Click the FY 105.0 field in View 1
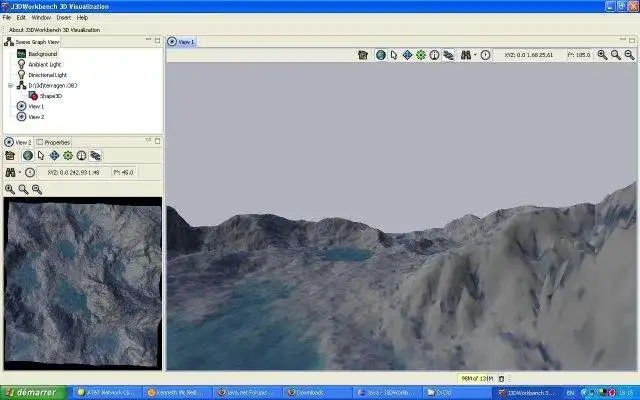 [x=579, y=55]
